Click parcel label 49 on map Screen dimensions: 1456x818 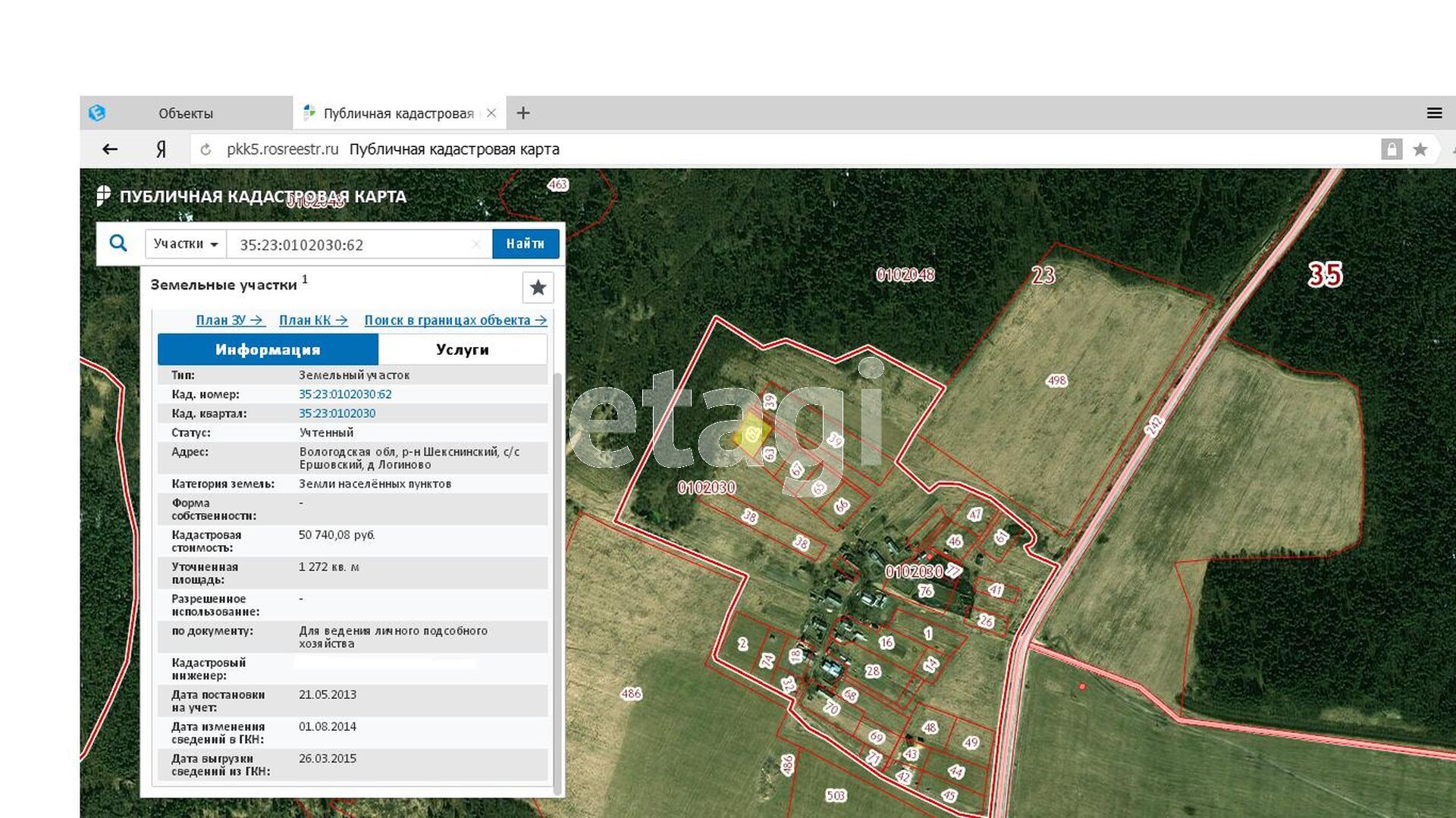971,742
